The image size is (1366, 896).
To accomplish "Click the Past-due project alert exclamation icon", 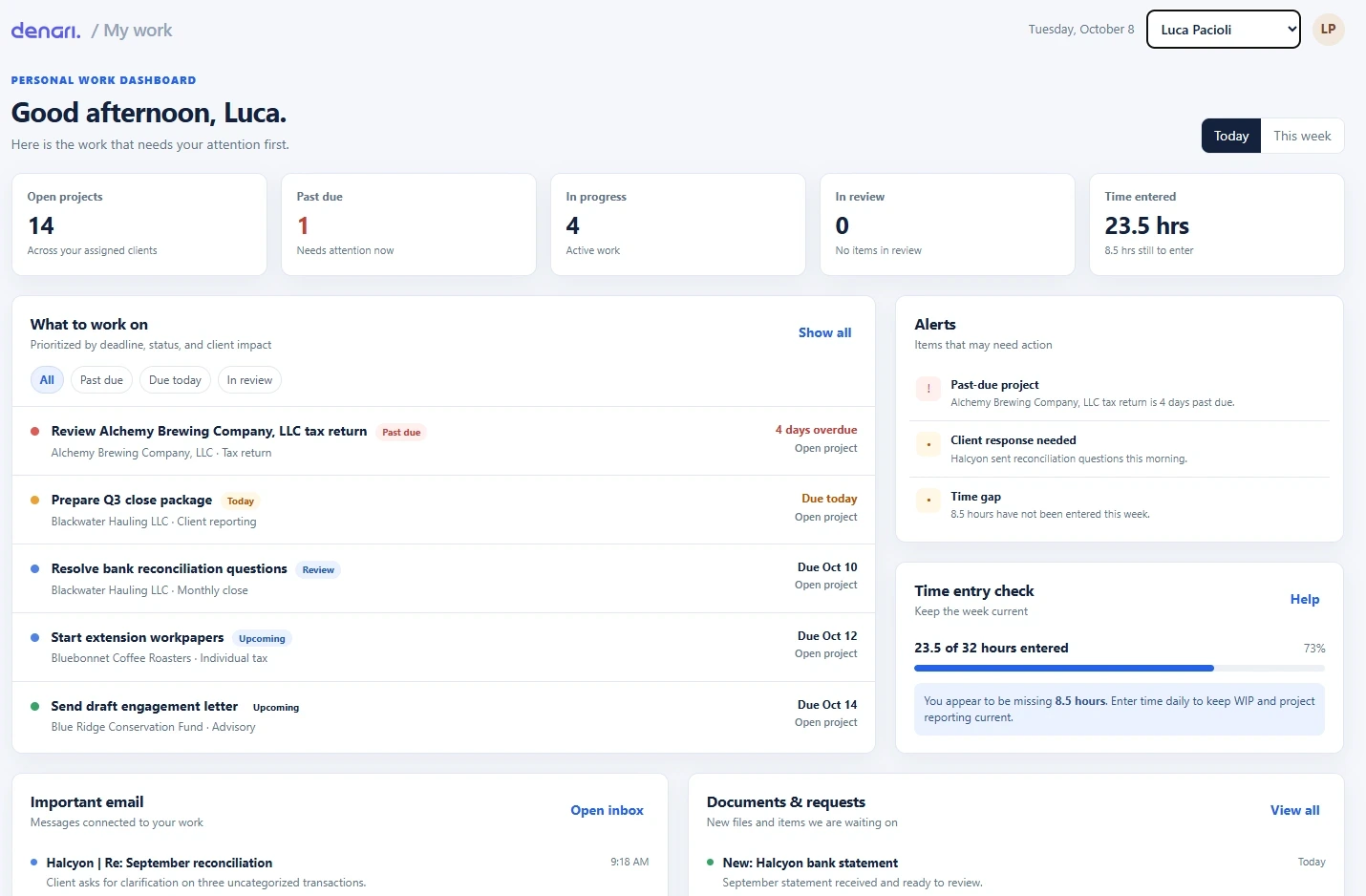I will [x=928, y=389].
